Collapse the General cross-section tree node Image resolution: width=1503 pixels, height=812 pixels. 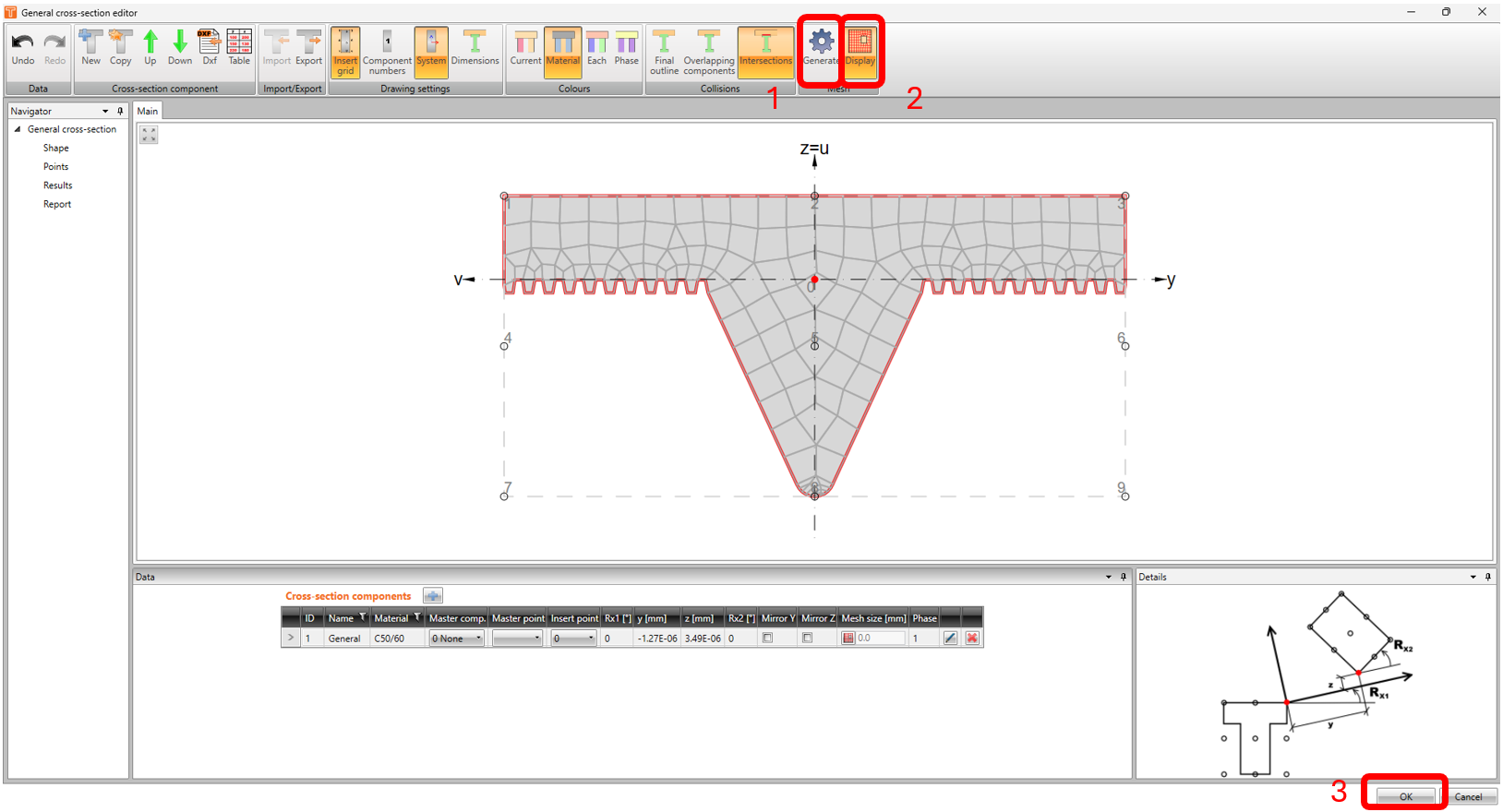tap(18, 129)
